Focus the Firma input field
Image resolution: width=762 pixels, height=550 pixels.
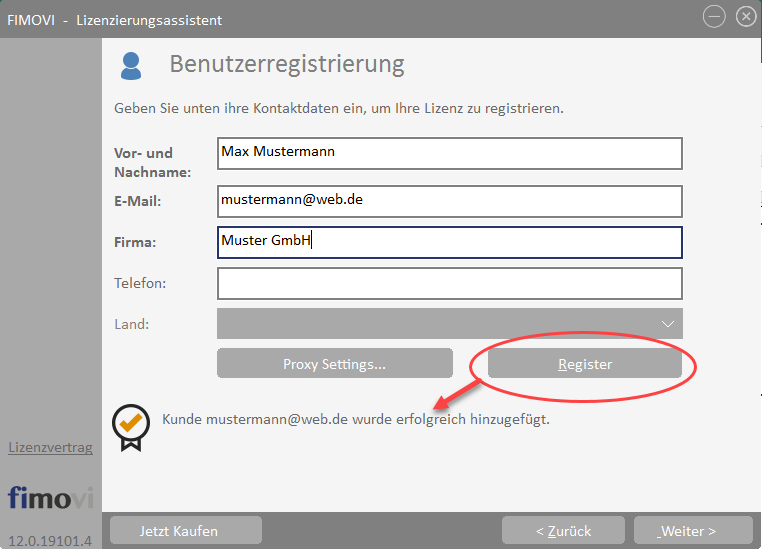click(450, 242)
